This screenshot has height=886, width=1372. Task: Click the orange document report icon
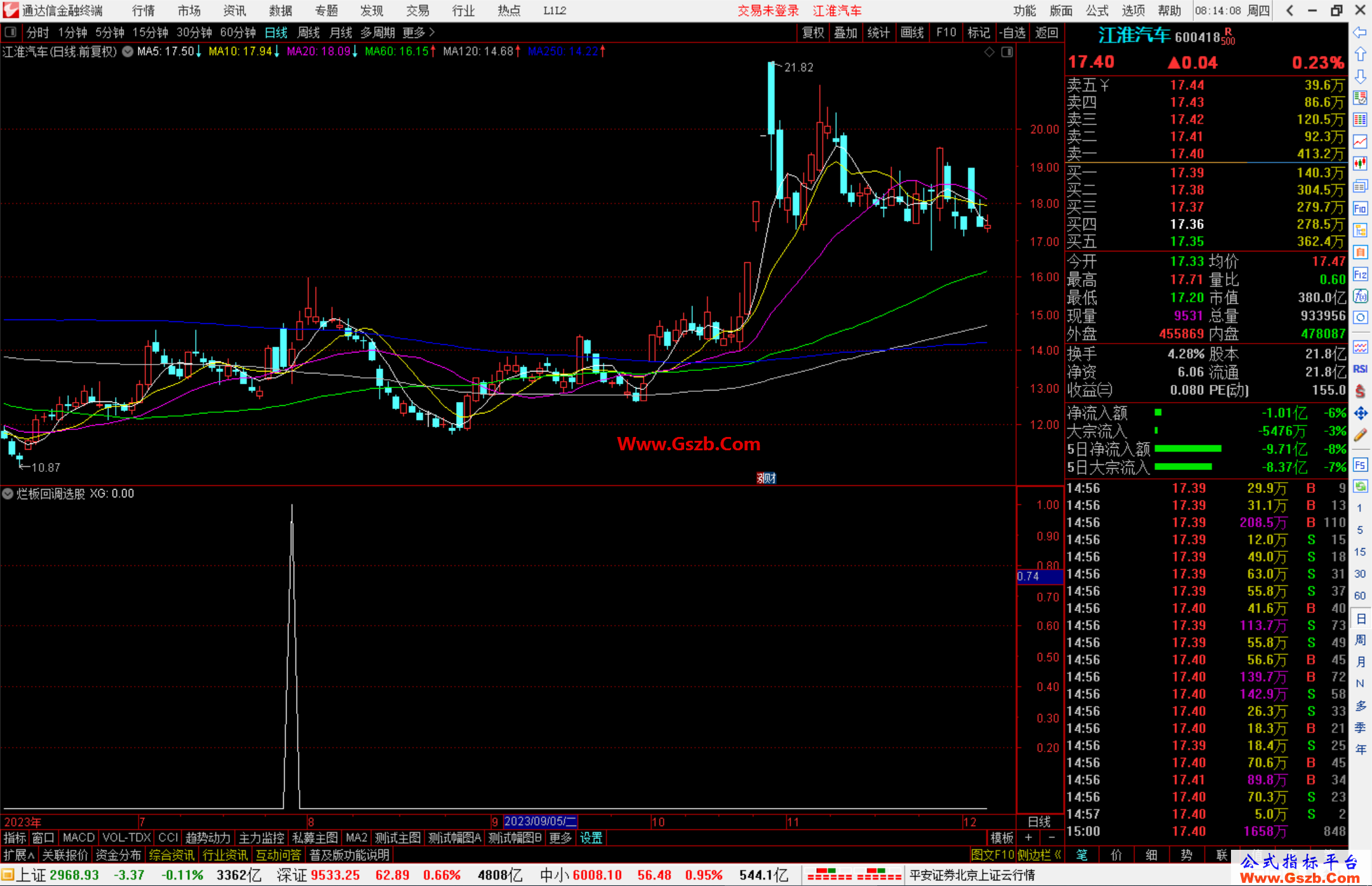pos(1360,252)
